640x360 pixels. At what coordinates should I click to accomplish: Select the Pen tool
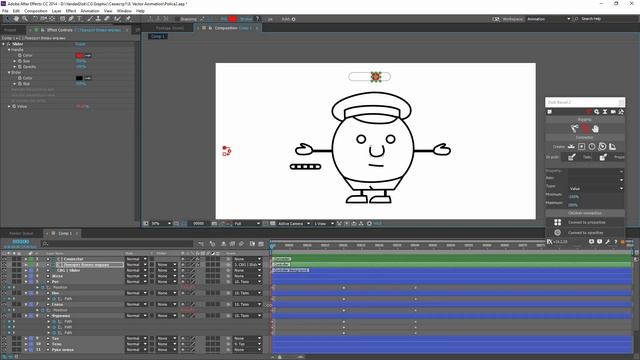(x=71, y=19)
